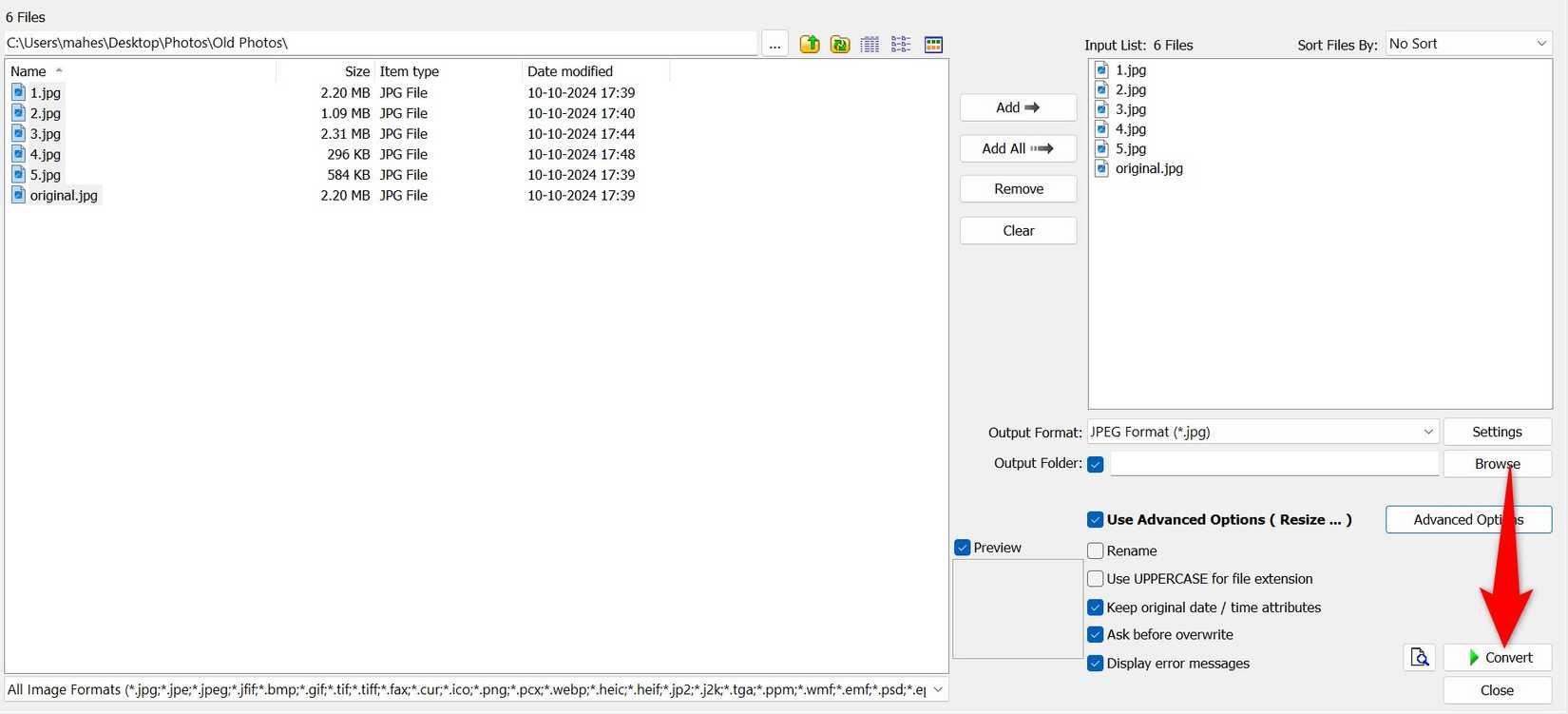Image resolution: width=1568 pixels, height=714 pixels.
Task: Click the Output Folder path field
Action: coord(1273,464)
